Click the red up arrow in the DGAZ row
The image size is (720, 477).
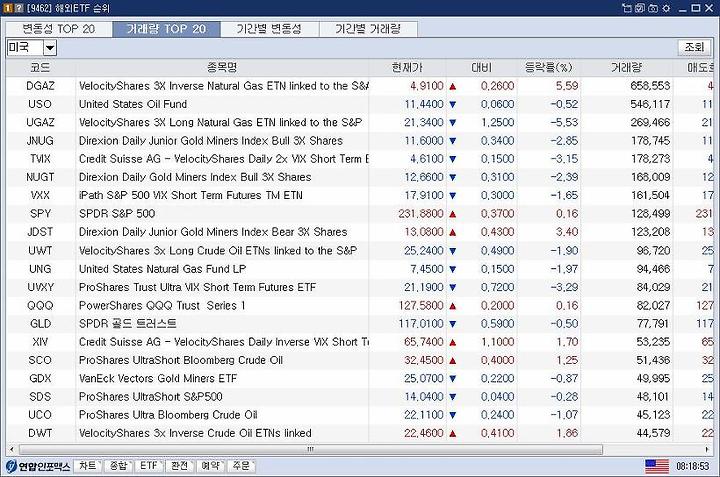tap(453, 86)
